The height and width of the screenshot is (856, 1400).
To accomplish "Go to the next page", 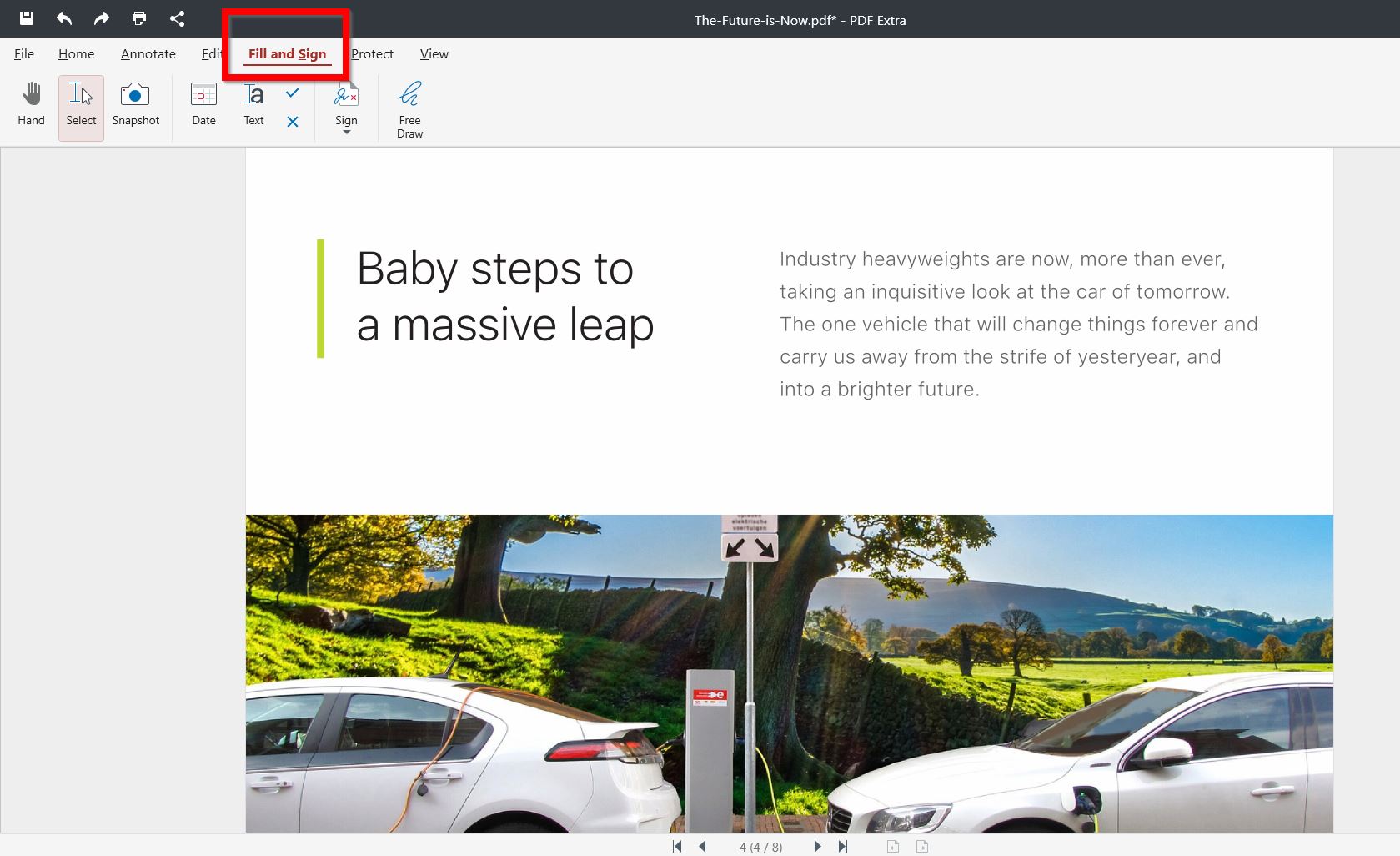I will click(x=816, y=846).
